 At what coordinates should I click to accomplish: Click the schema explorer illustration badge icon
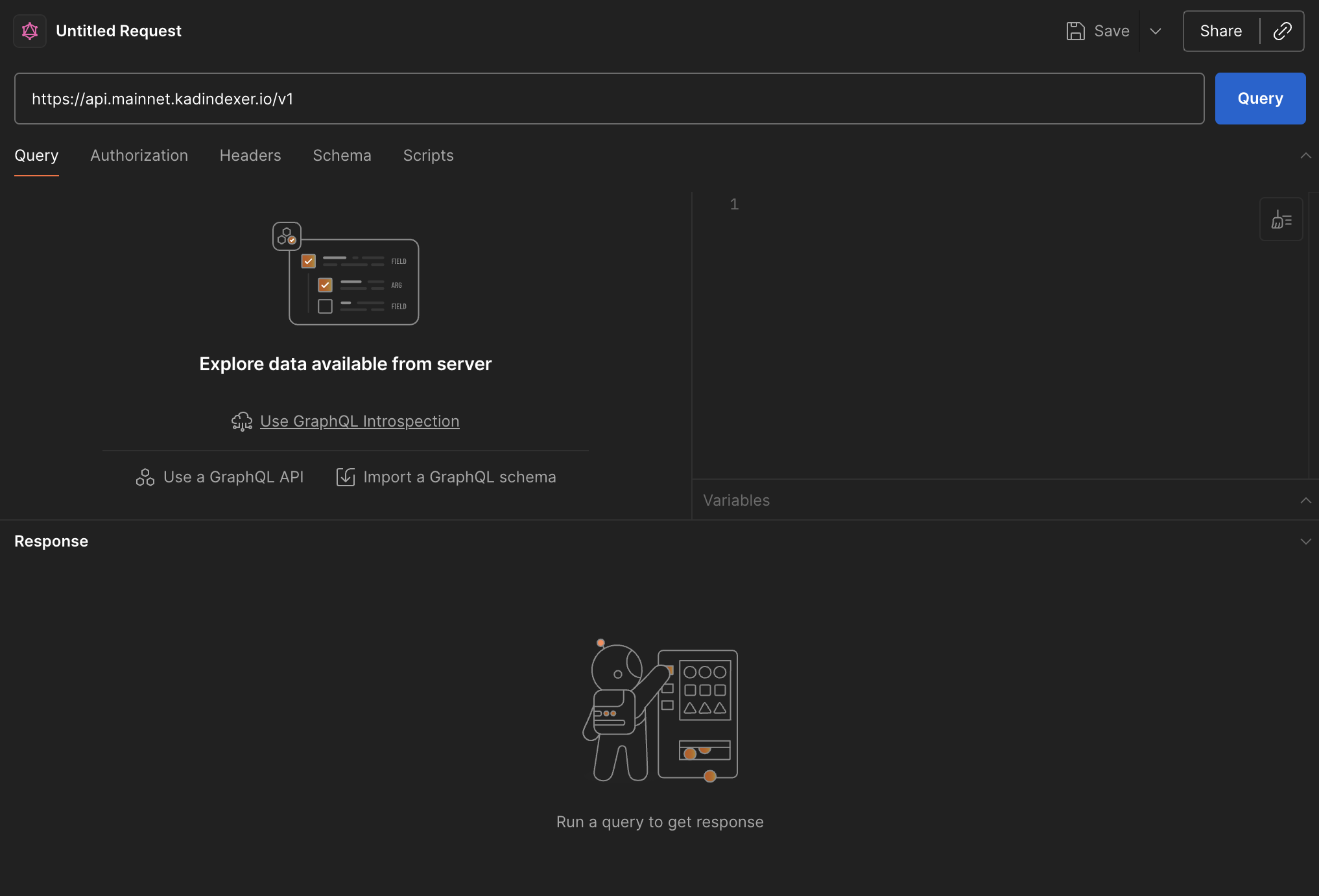(287, 237)
